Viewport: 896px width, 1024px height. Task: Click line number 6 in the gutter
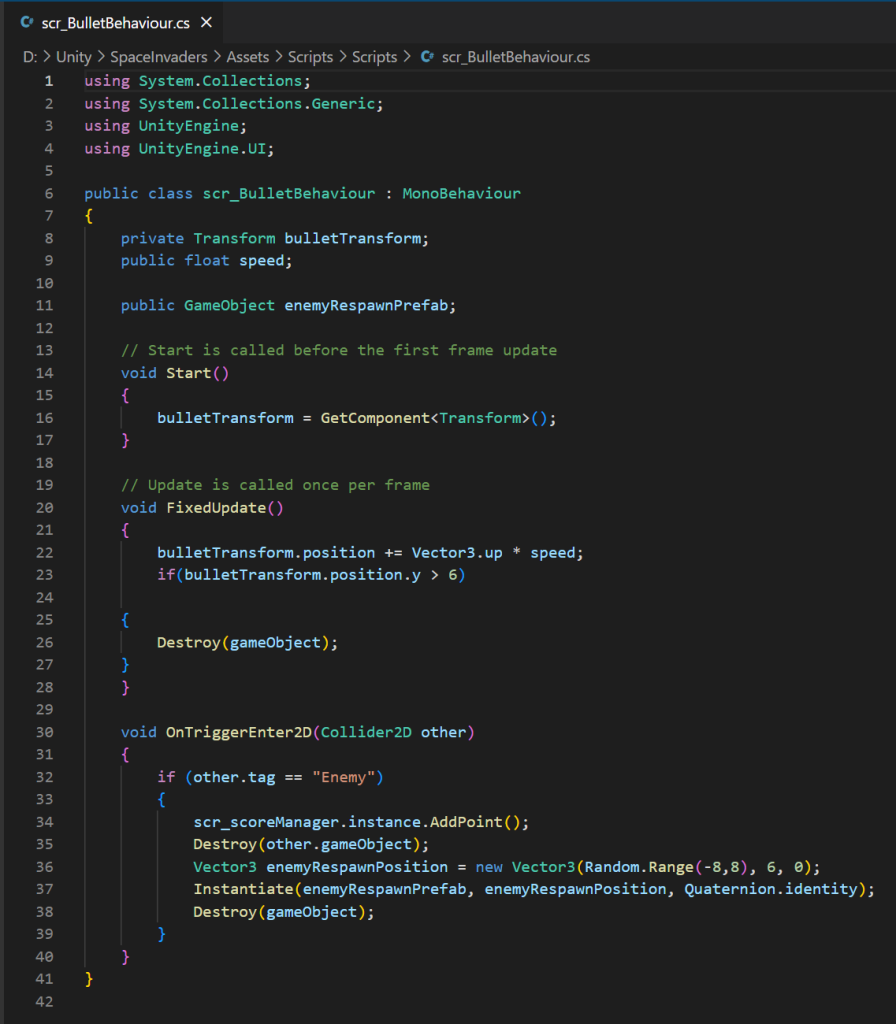[x=49, y=193]
